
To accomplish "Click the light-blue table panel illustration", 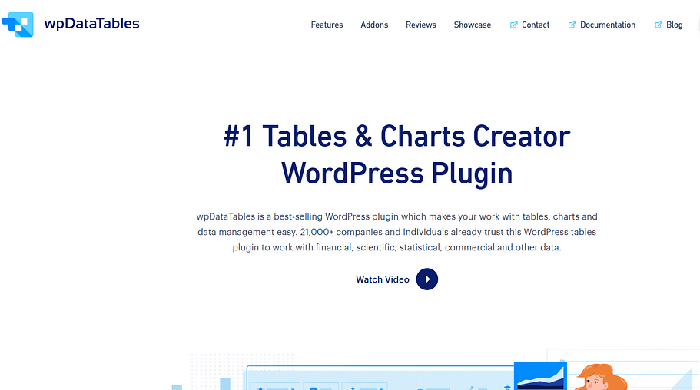I will click(x=379, y=378).
